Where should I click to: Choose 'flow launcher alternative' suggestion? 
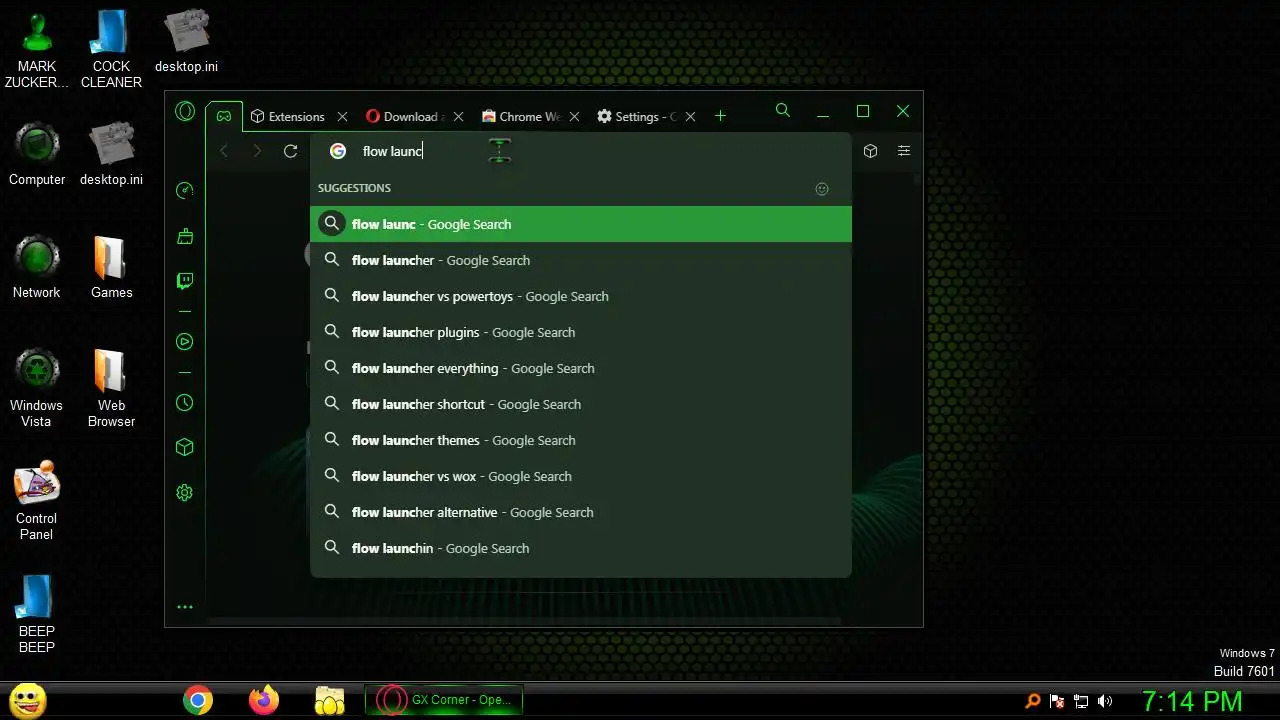tap(581, 512)
